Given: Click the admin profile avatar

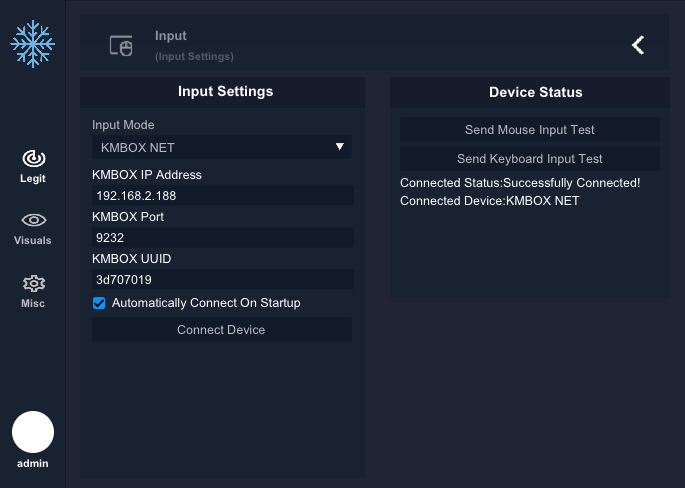Looking at the screenshot, I should point(33,432).
